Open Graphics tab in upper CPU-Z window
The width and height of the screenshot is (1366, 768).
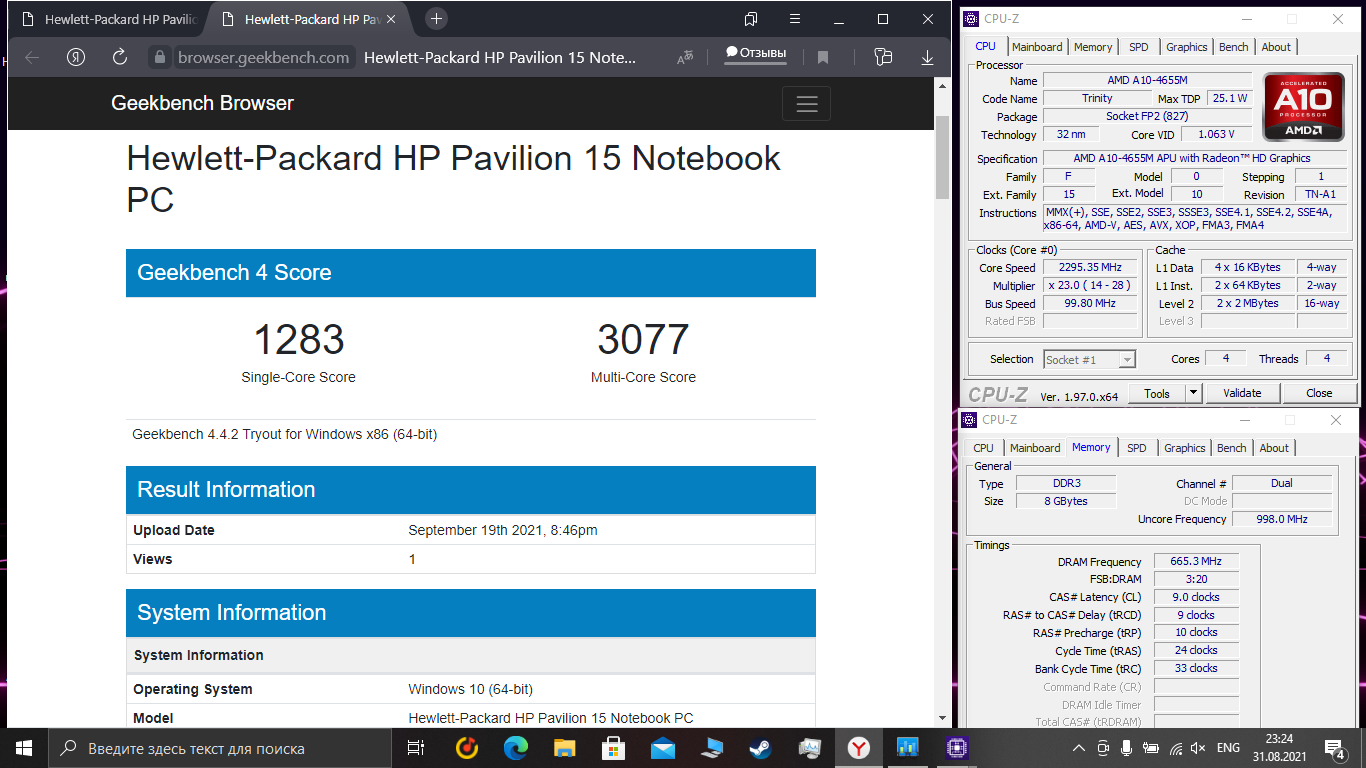[x=1187, y=47]
